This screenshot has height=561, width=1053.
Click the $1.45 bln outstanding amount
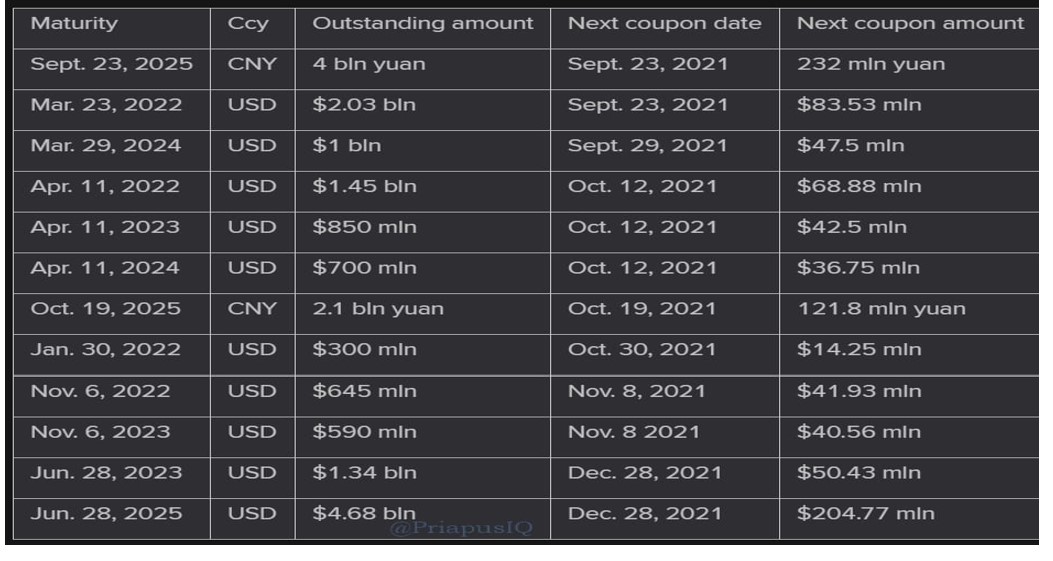364,187
